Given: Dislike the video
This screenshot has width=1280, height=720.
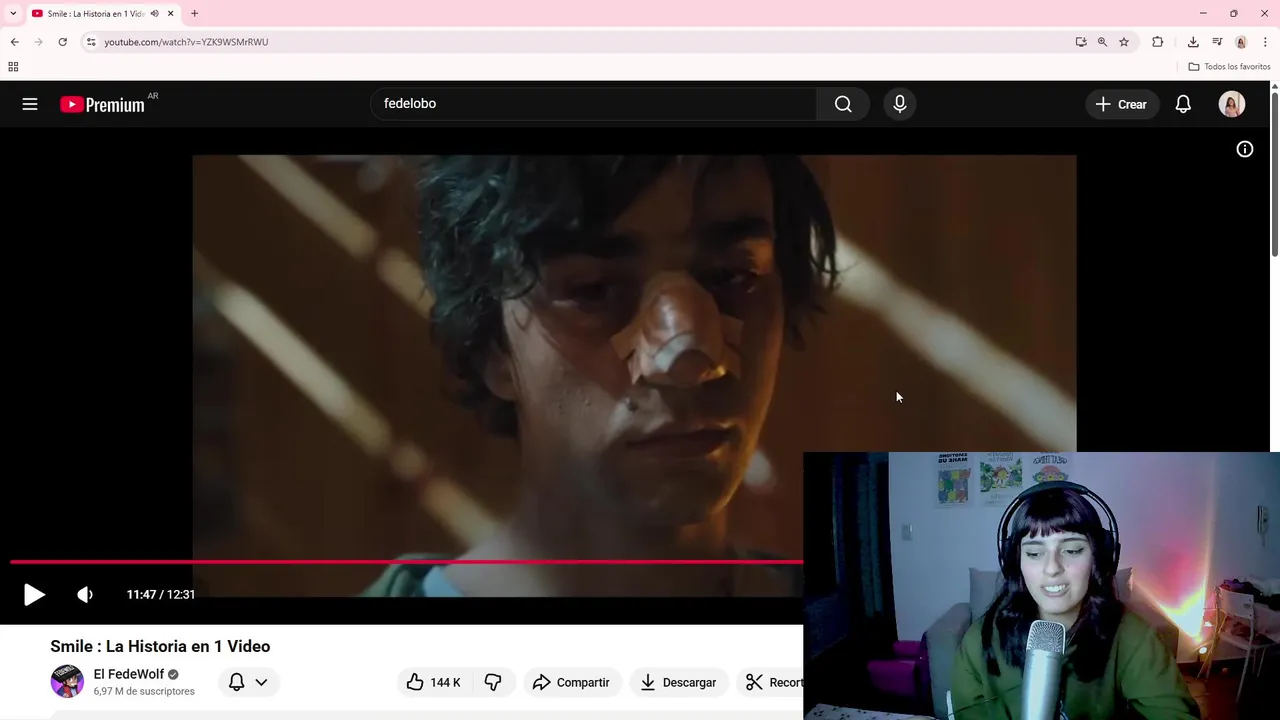Looking at the screenshot, I should click(493, 682).
